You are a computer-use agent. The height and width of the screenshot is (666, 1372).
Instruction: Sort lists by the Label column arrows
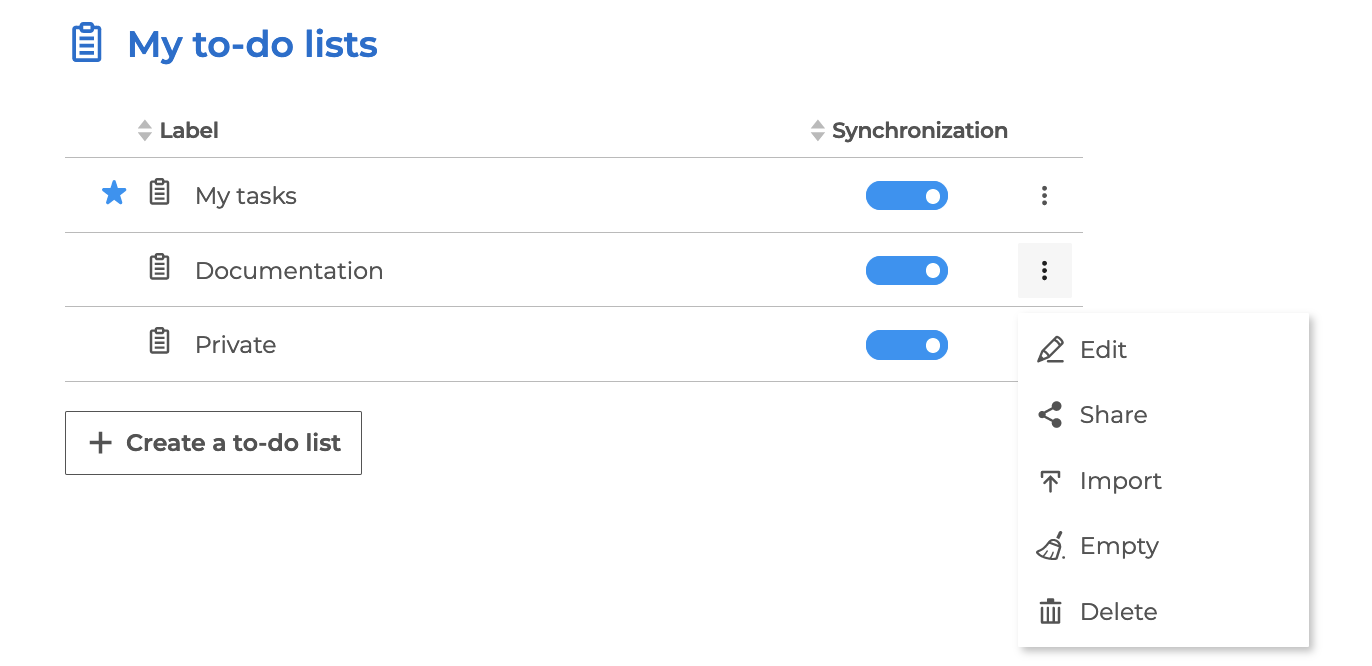click(145, 131)
